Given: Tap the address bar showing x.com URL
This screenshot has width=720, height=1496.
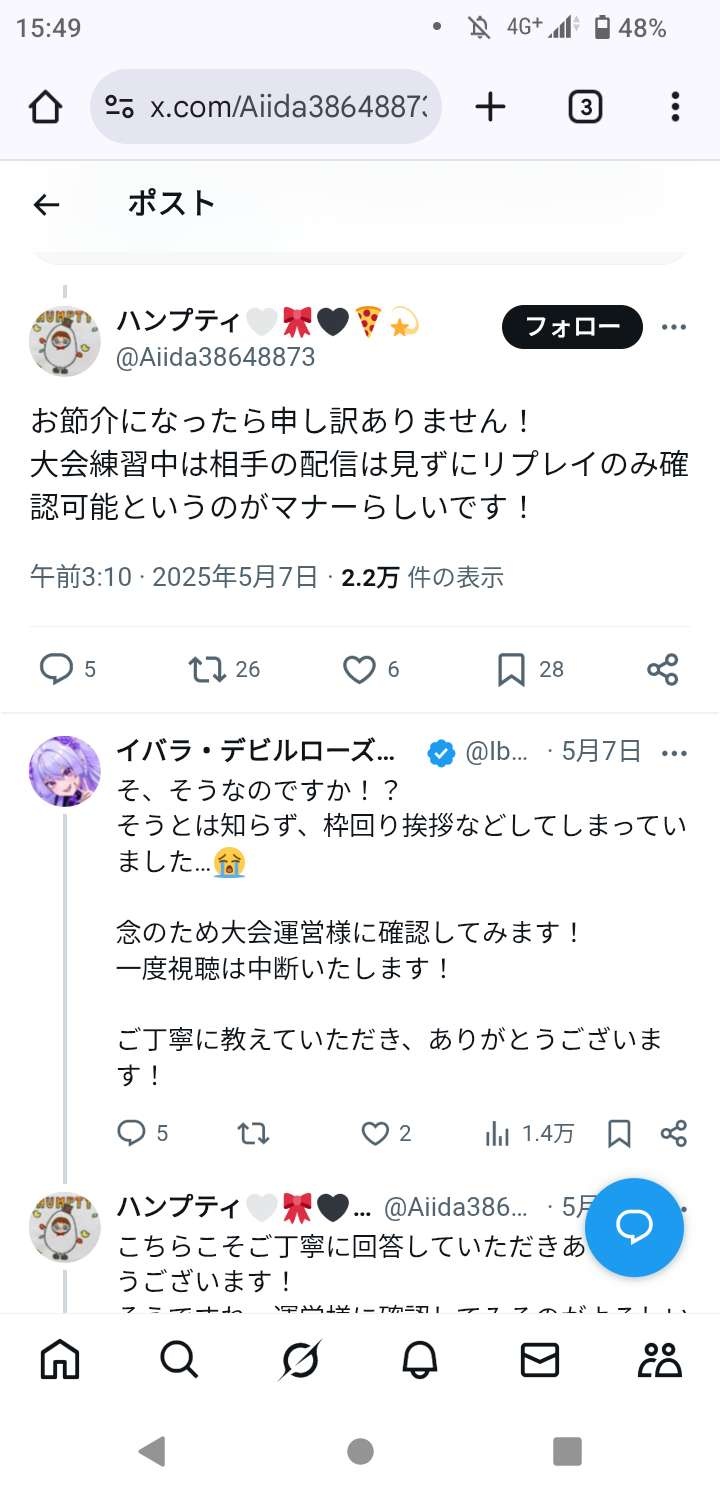Looking at the screenshot, I should (x=270, y=107).
